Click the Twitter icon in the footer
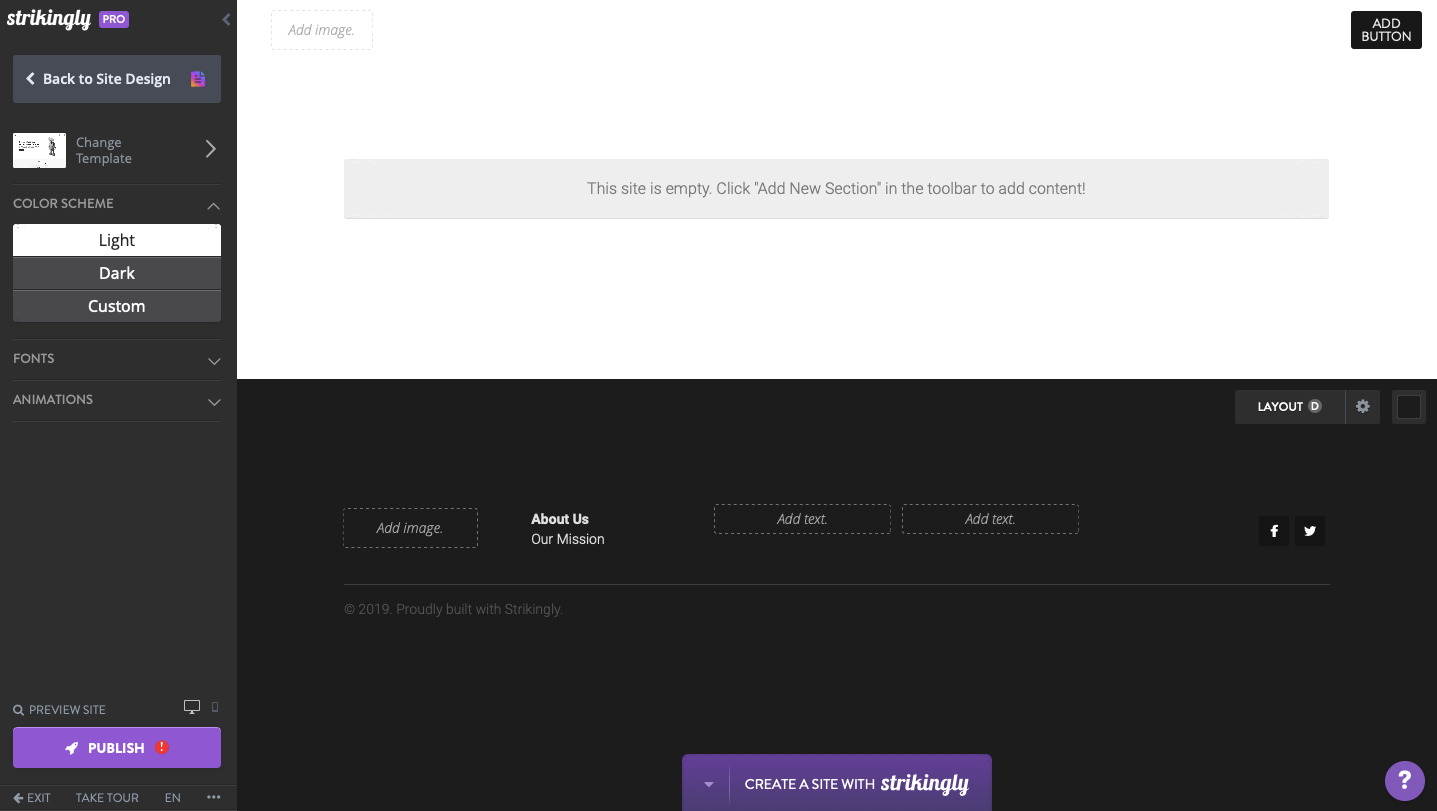 pyautogui.click(x=1309, y=531)
